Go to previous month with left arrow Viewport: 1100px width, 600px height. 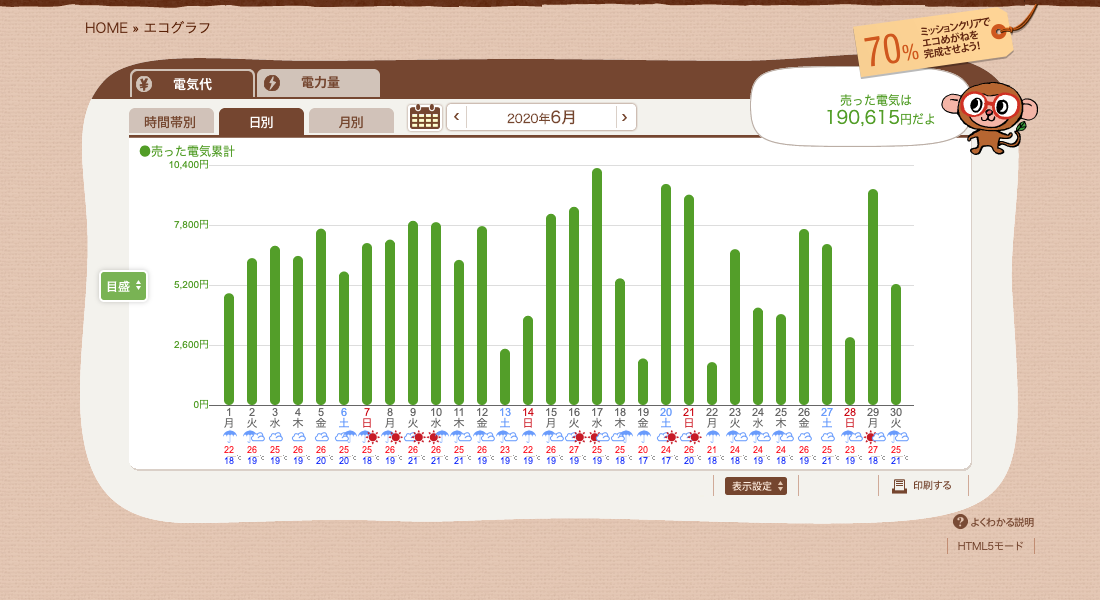click(x=457, y=117)
